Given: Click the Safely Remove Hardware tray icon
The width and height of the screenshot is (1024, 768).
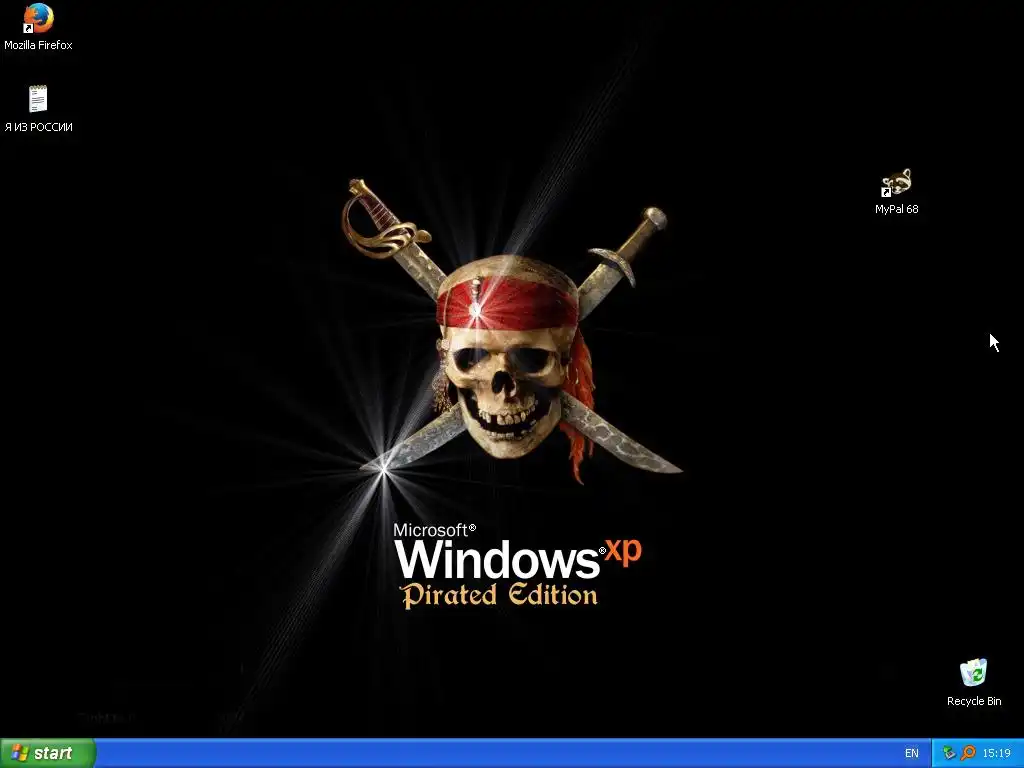Looking at the screenshot, I should click(x=949, y=753).
